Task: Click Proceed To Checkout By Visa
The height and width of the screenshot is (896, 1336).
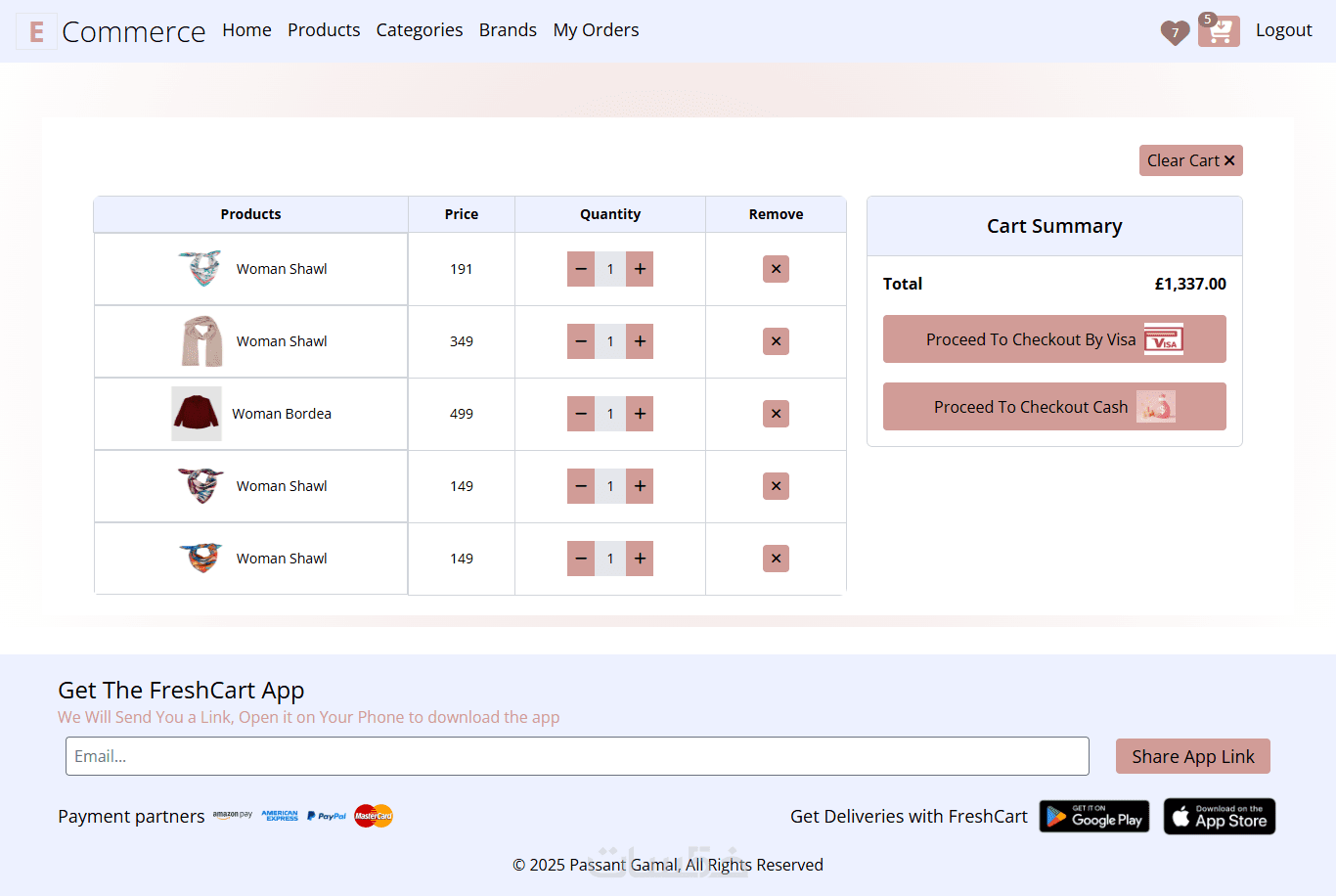Action: coord(1054,339)
